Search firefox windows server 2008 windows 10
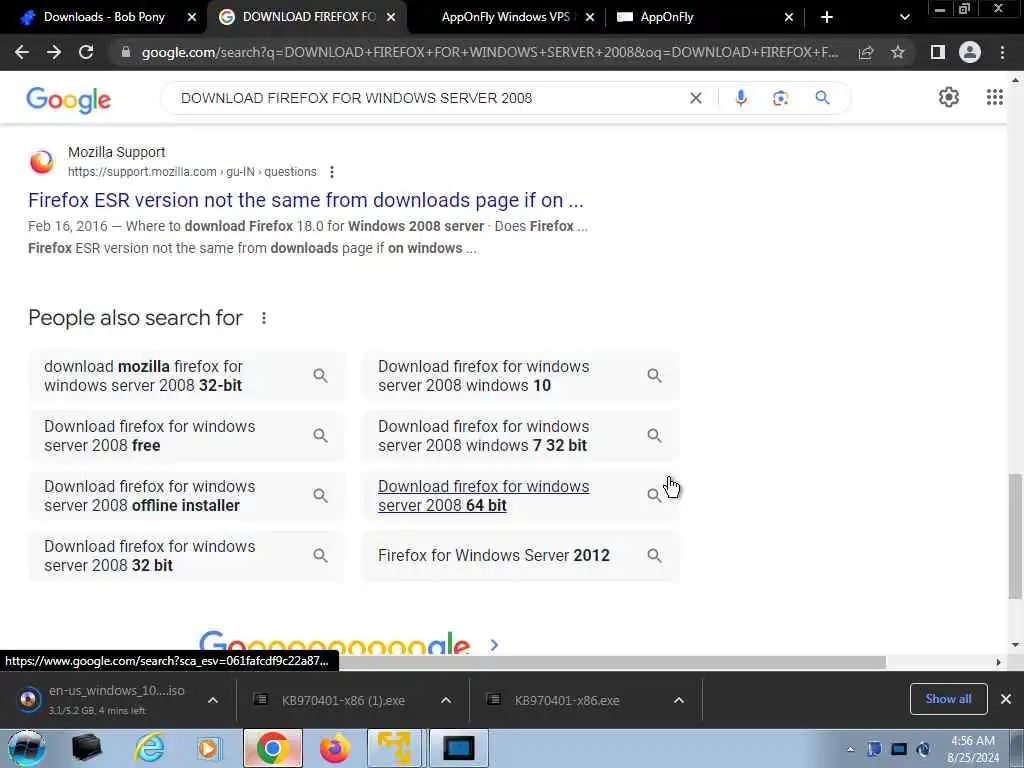This screenshot has height=768, width=1024. click(520, 376)
